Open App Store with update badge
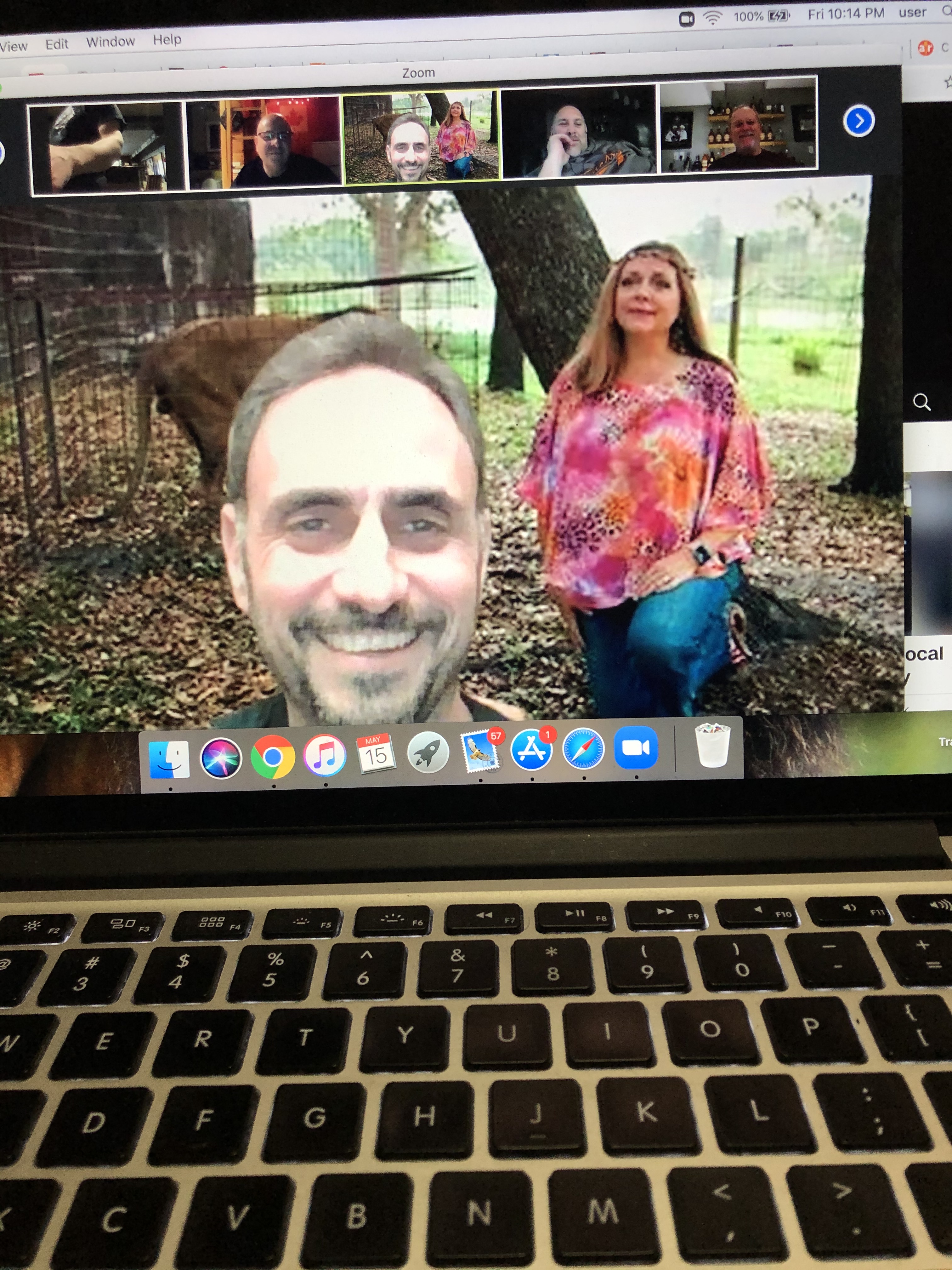The height and width of the screenshot is (1270, 952). [531, 750]
